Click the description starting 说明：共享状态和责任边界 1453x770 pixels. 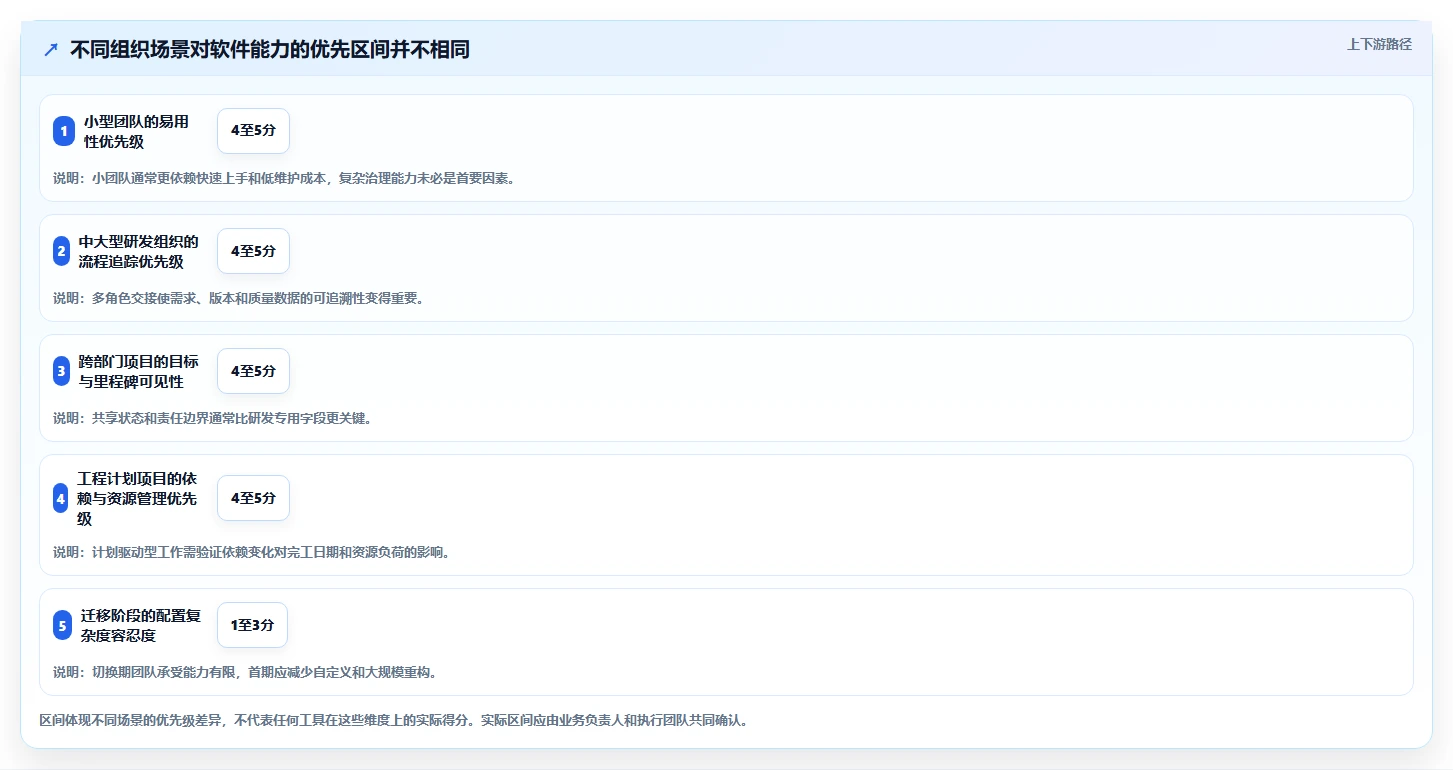pyautogui.click(x=213, y=419)
